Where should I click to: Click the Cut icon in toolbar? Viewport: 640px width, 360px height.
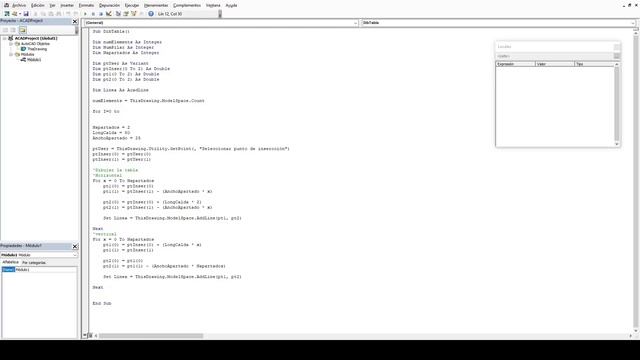click(35, 14)
